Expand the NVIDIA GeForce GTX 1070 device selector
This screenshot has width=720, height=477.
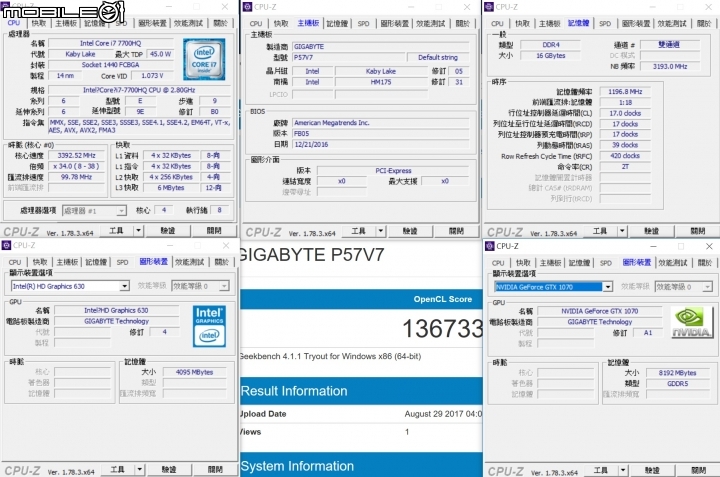tap(608, 287)
